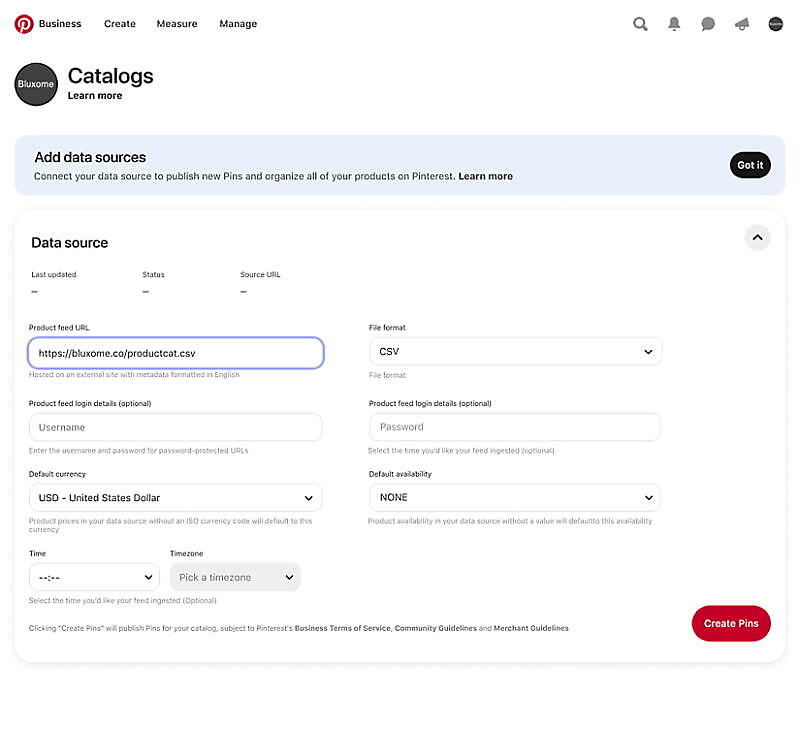Open the account profile avatar in header

(x=775, y=24)
